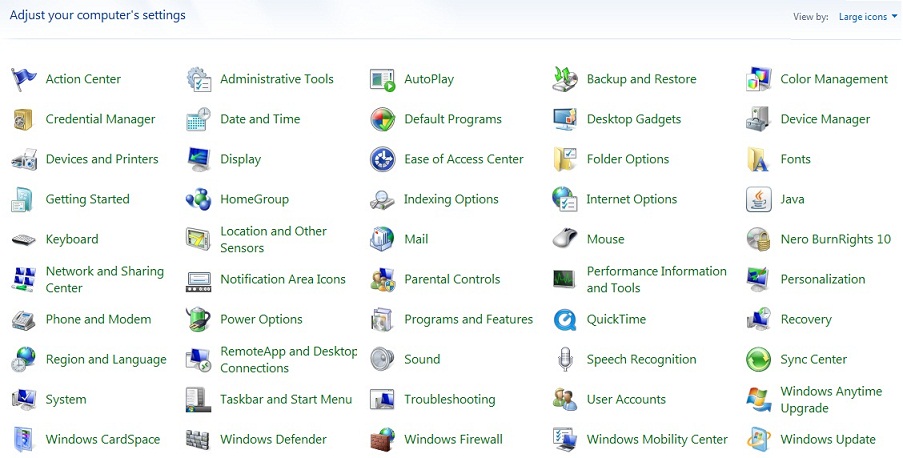The height and width of the screenshot is (458, 903).
Task: Open the Programs and Features link
Action: 468,319
